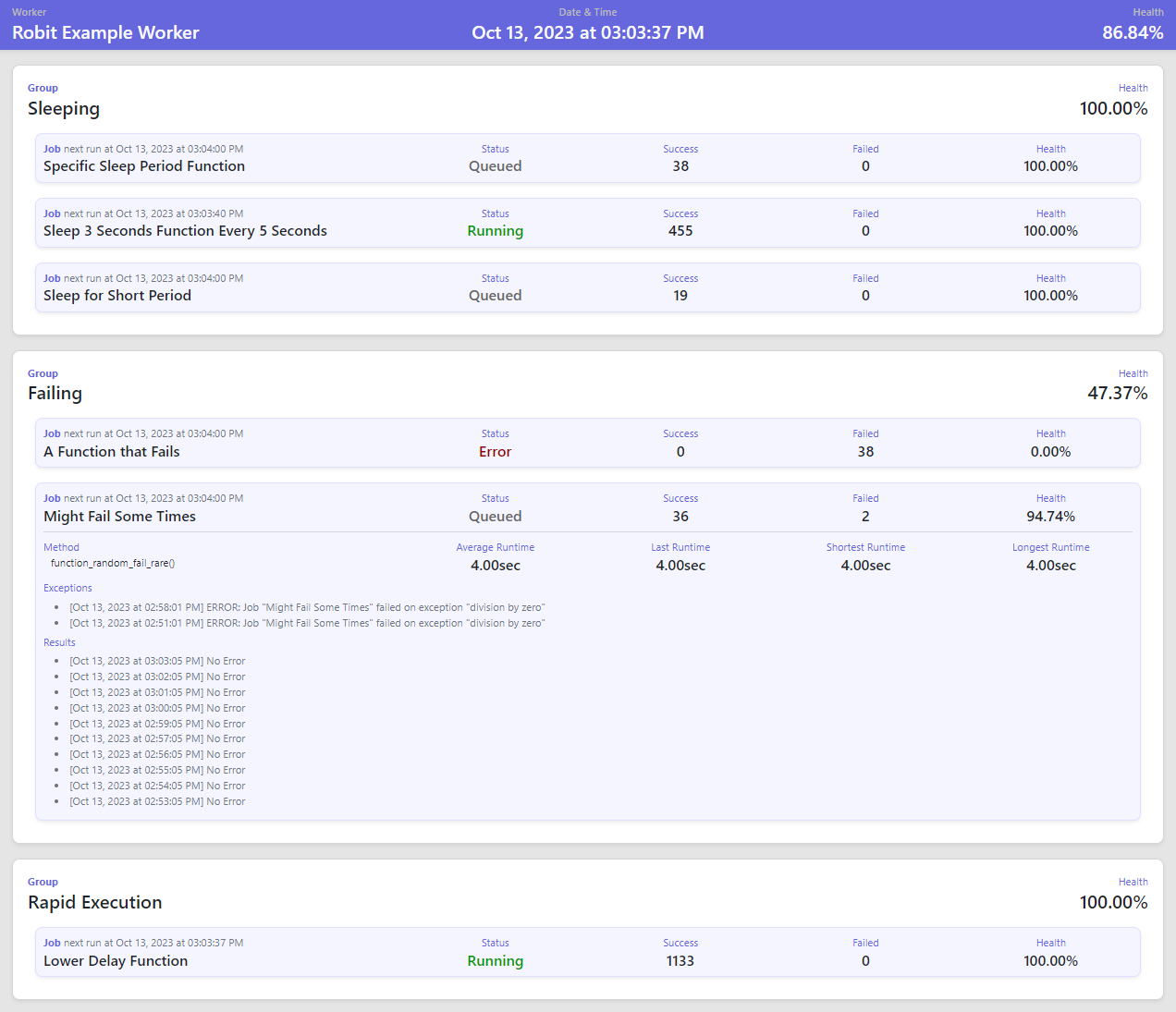The height and width of the screenshot is (1012, 1176).
Task: Select the Failing group title
Action: (55, 394)
